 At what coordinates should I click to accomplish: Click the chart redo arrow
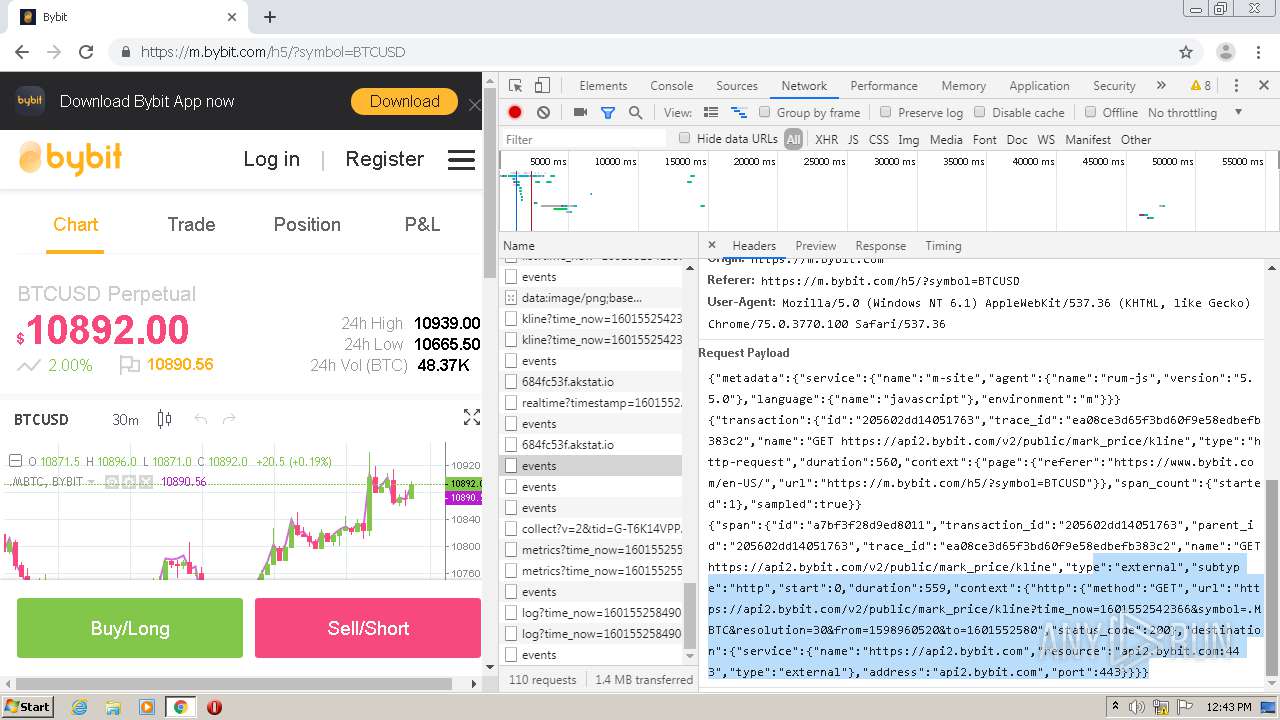pyautogui.click(x=229, y=419)
